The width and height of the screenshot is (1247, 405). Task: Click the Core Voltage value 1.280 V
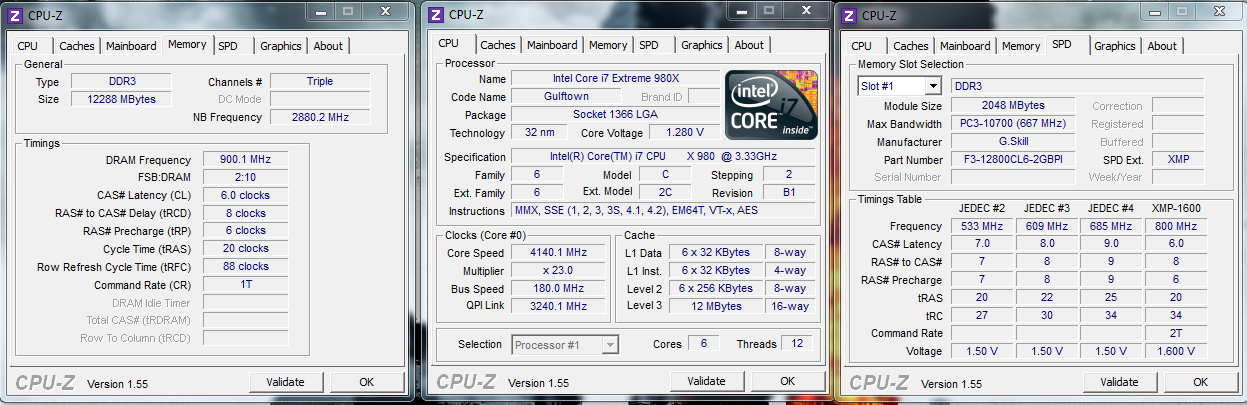683,133
